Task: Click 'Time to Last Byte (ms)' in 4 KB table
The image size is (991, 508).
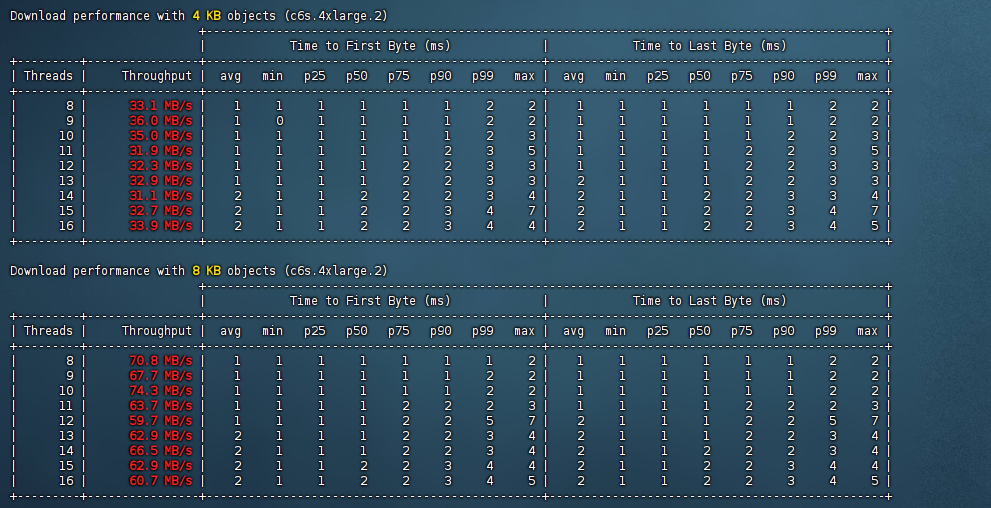Action: (710, 46)
